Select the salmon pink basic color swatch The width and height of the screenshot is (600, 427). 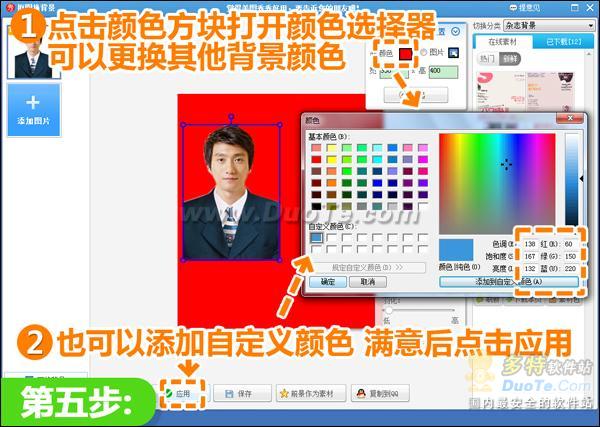click(x=316, y=148)
